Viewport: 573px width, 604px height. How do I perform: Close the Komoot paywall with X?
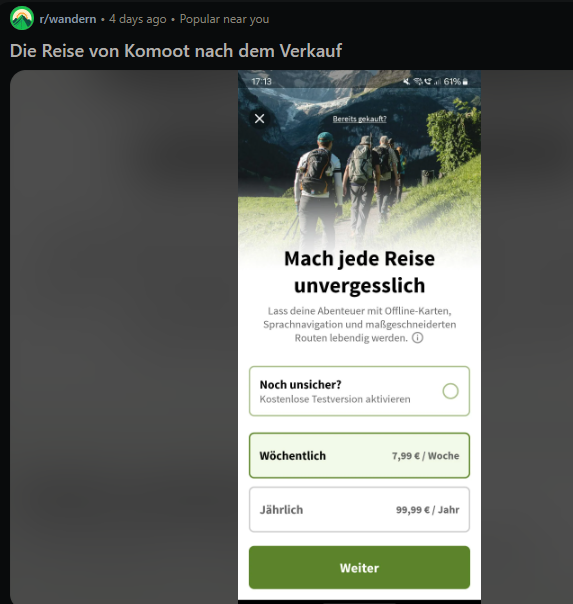[x=260, y=119]
